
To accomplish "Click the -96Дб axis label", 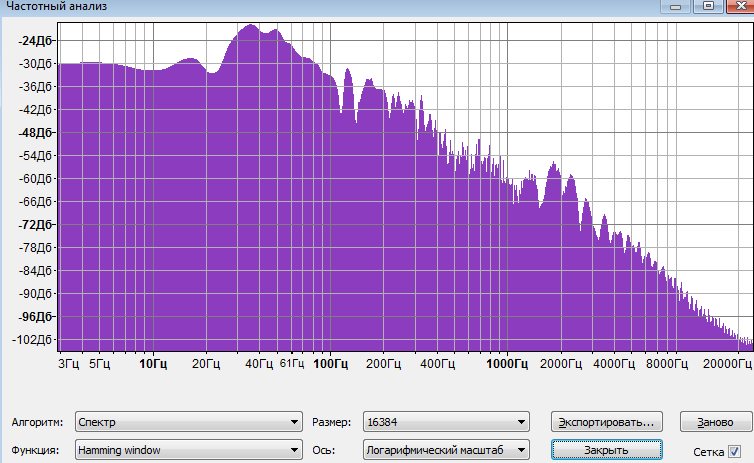I will pyautogui.click(x=35, y=317).
